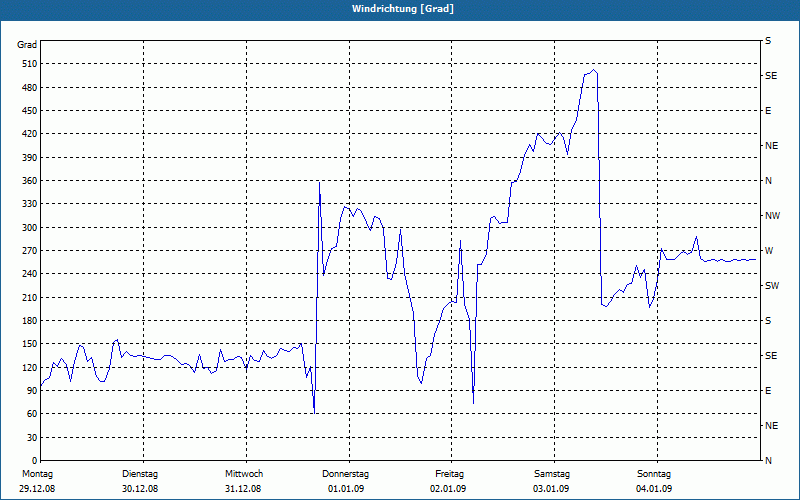Click the SE compass label between 510 and 480
The width and height of the screenshot is (800, 500).
point(771,76)
